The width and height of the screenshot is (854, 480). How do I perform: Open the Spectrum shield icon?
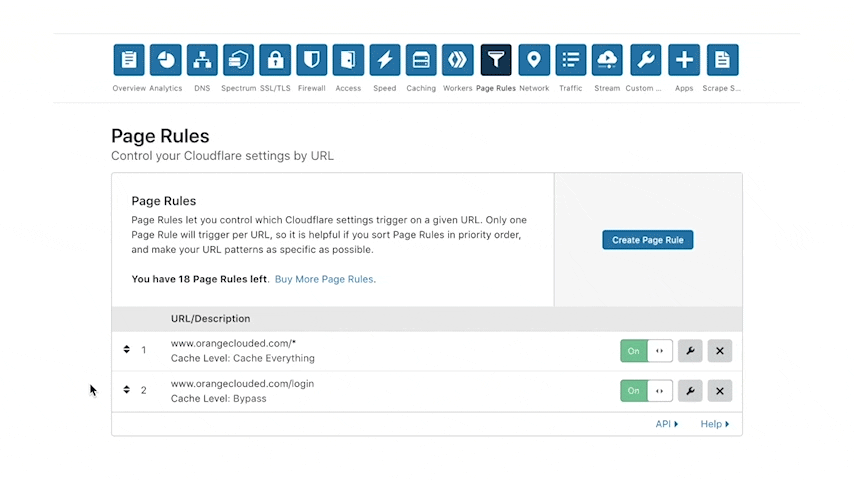pos(239,60)
